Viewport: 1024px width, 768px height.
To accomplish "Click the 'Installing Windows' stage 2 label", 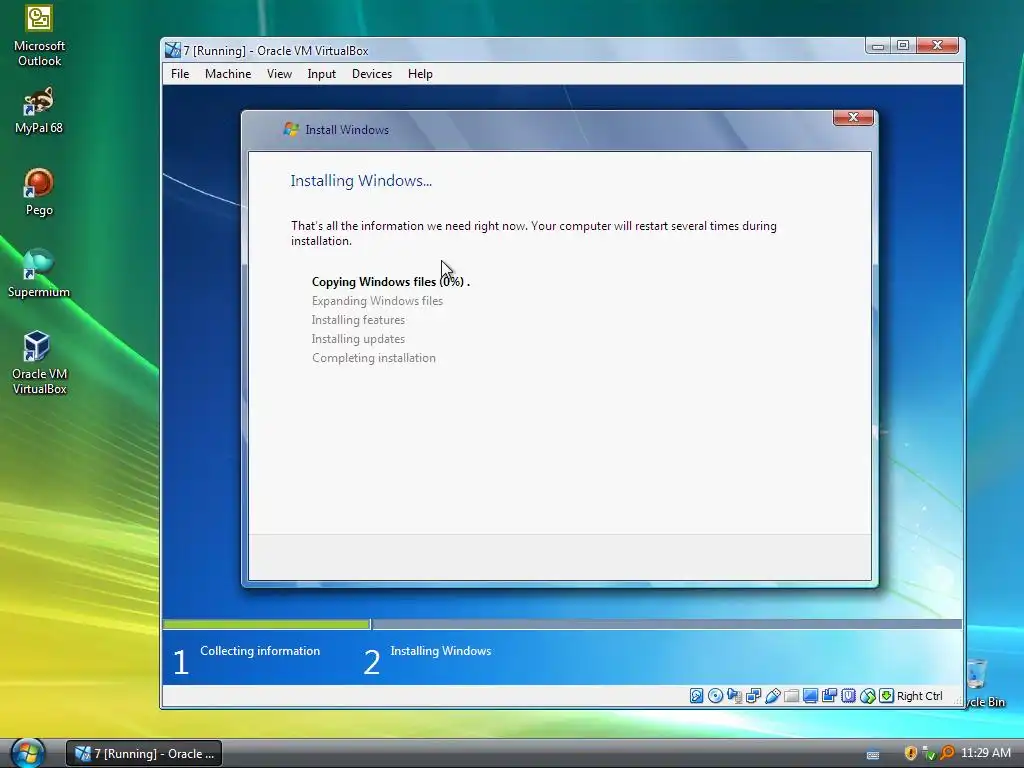I will 441,650.
